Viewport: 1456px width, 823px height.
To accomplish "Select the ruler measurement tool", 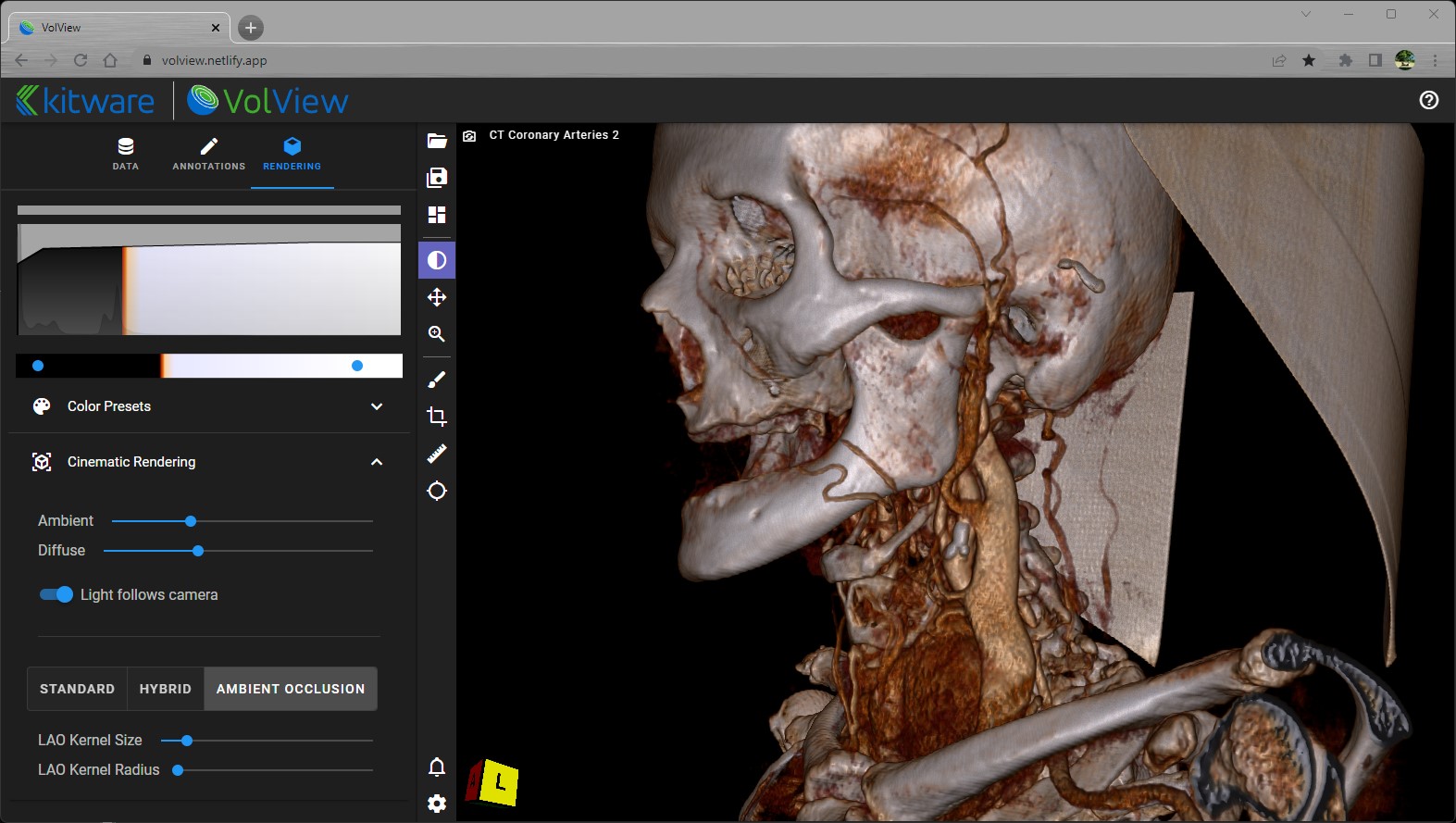I will pos(437,454).
